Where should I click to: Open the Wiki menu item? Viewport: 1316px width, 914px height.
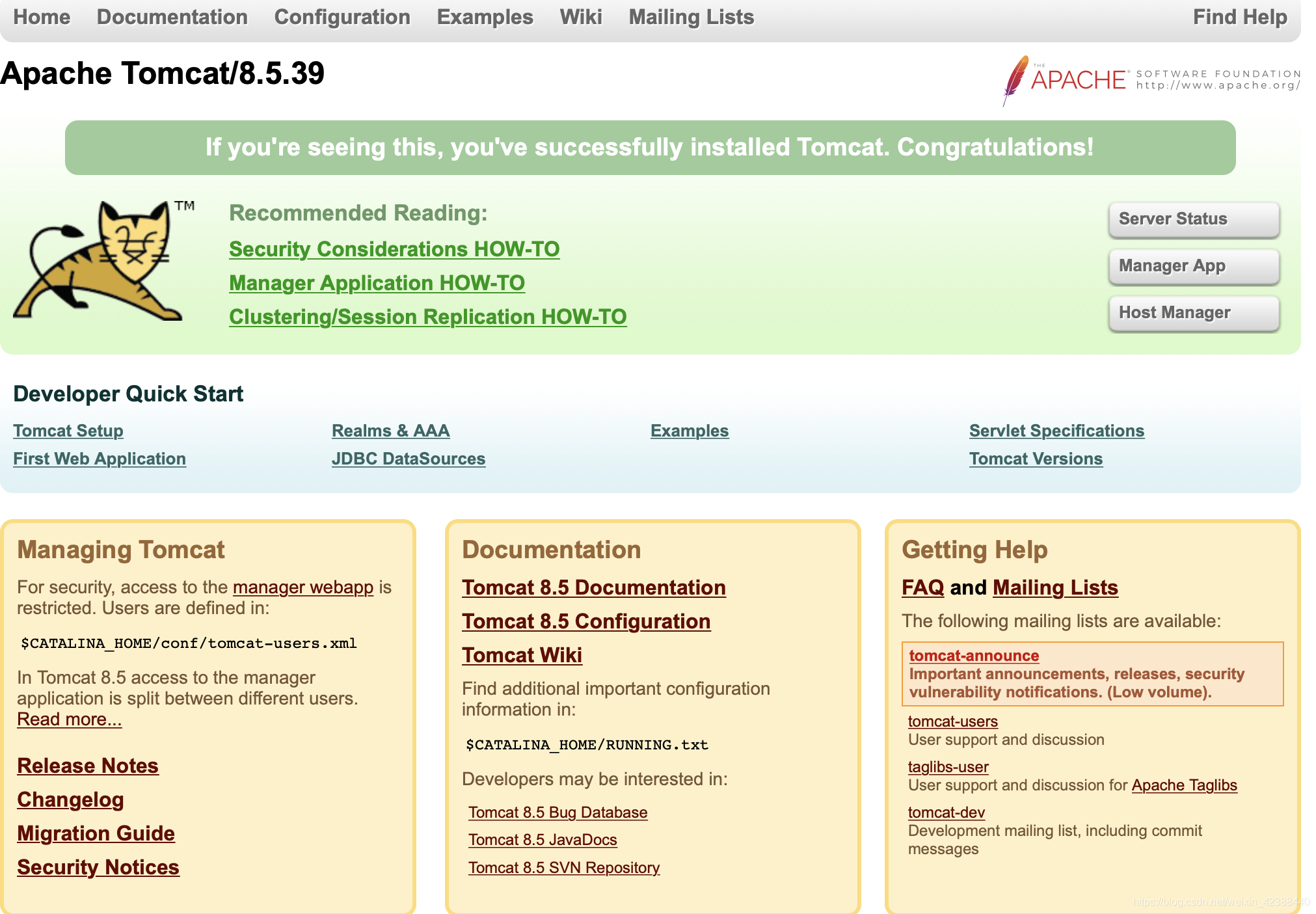(581, 17)
